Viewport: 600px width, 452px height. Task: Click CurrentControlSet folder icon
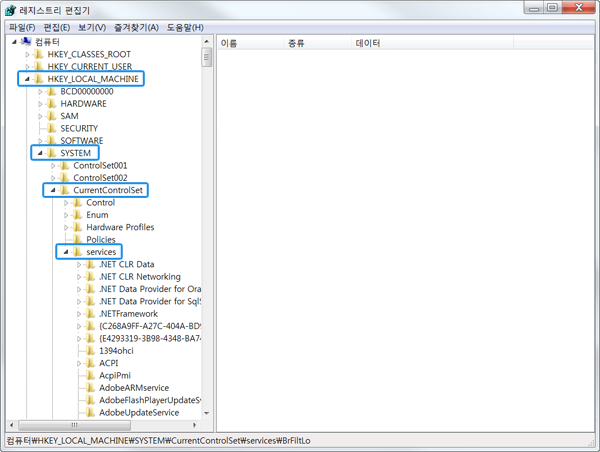(x=64, y=190)
